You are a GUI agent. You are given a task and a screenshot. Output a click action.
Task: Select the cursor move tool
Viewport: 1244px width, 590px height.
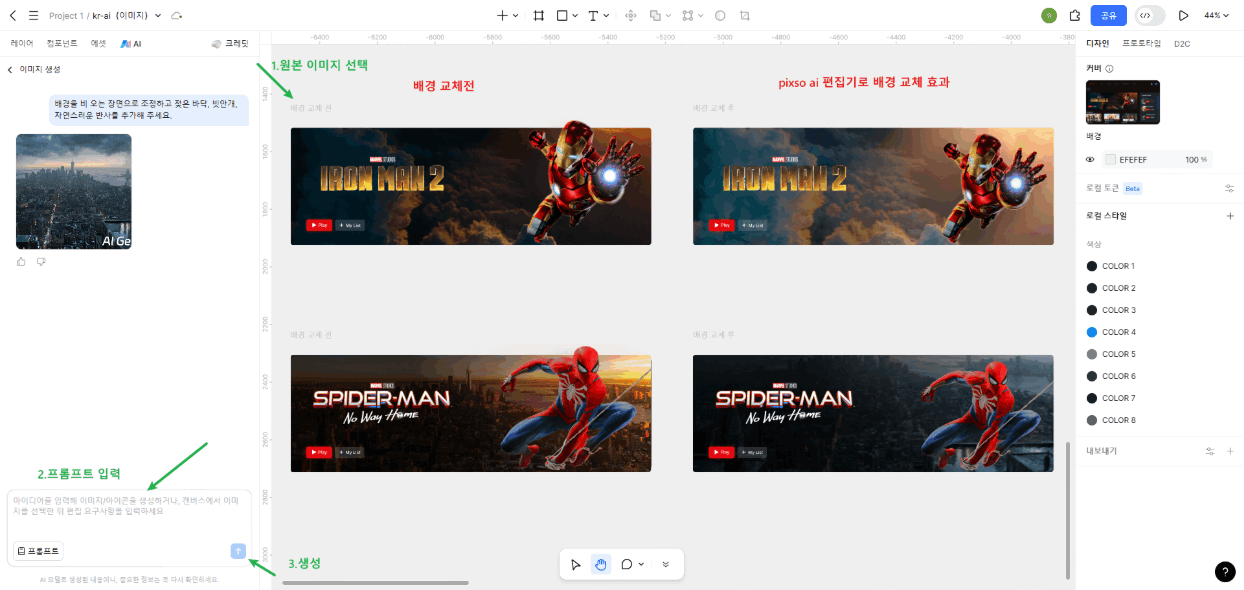coord(576,564)
